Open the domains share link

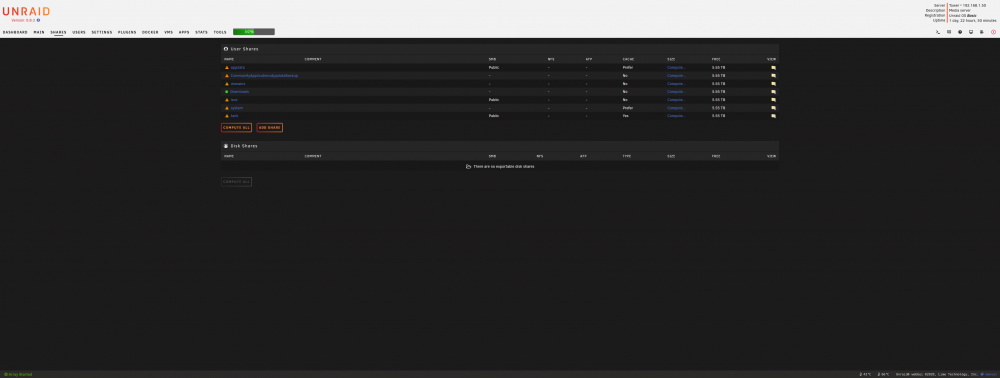tap(238, 84)
